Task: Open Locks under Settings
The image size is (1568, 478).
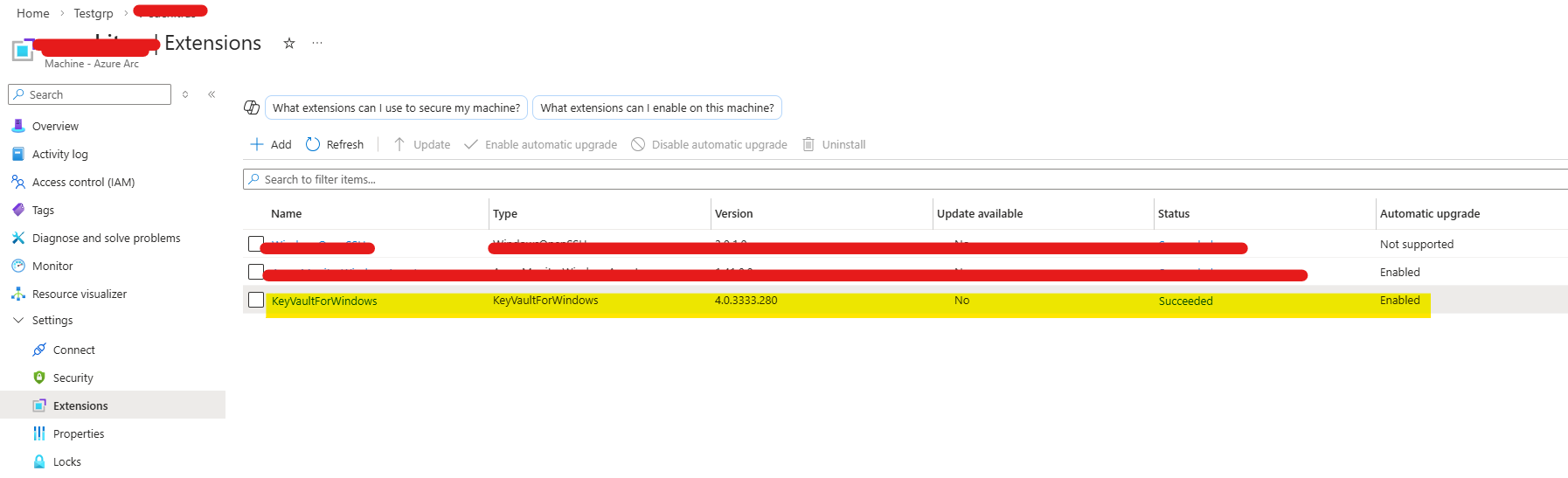Action: pyautogui.click(x=66, y=461)
